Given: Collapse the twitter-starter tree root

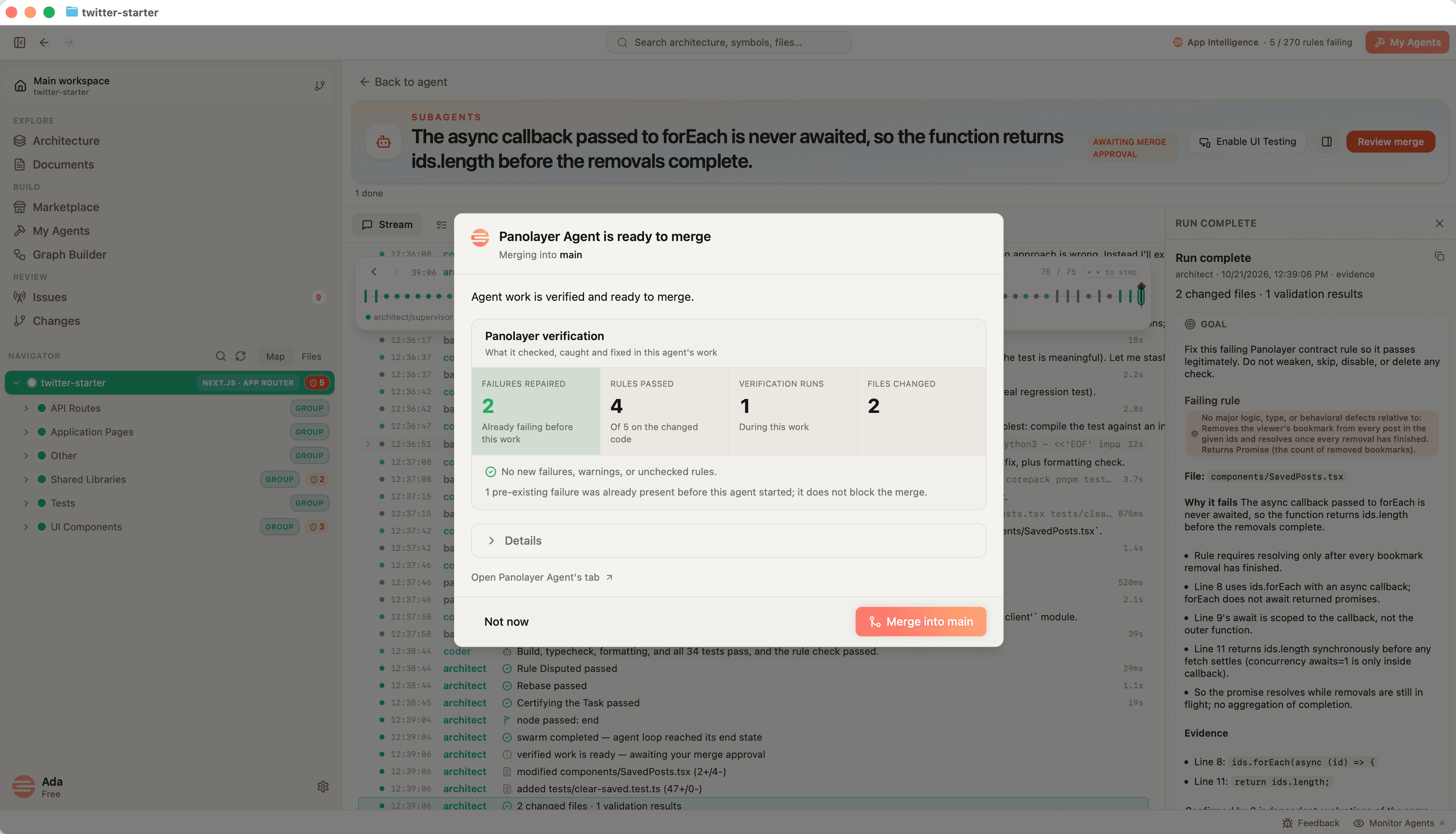Looking at the screenshot, I should (17, 383).
